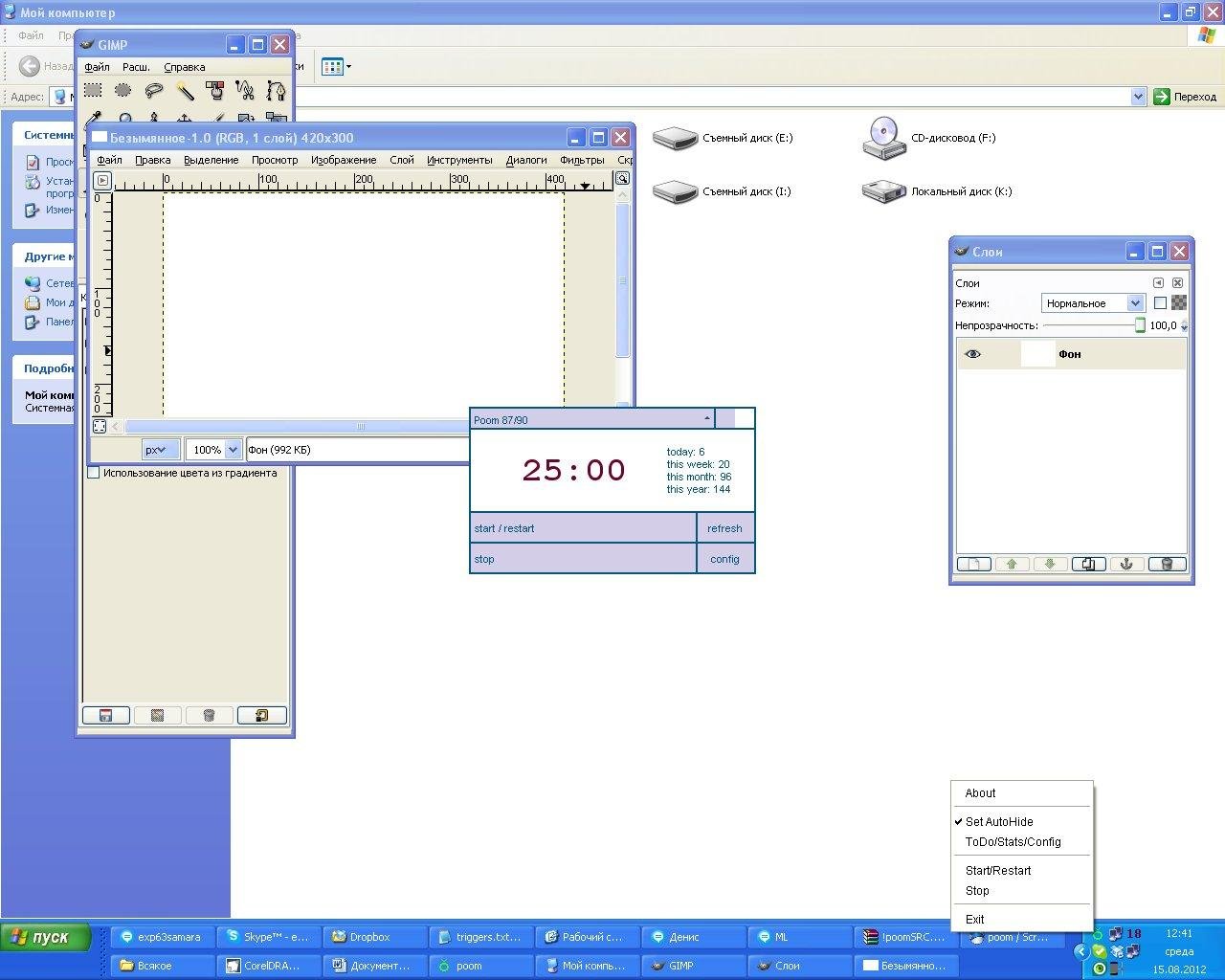Viewport: 1225px width, 980px height.
Task: Open Справка menu in GIMP toolbox
Action: (x=185, y=67)
